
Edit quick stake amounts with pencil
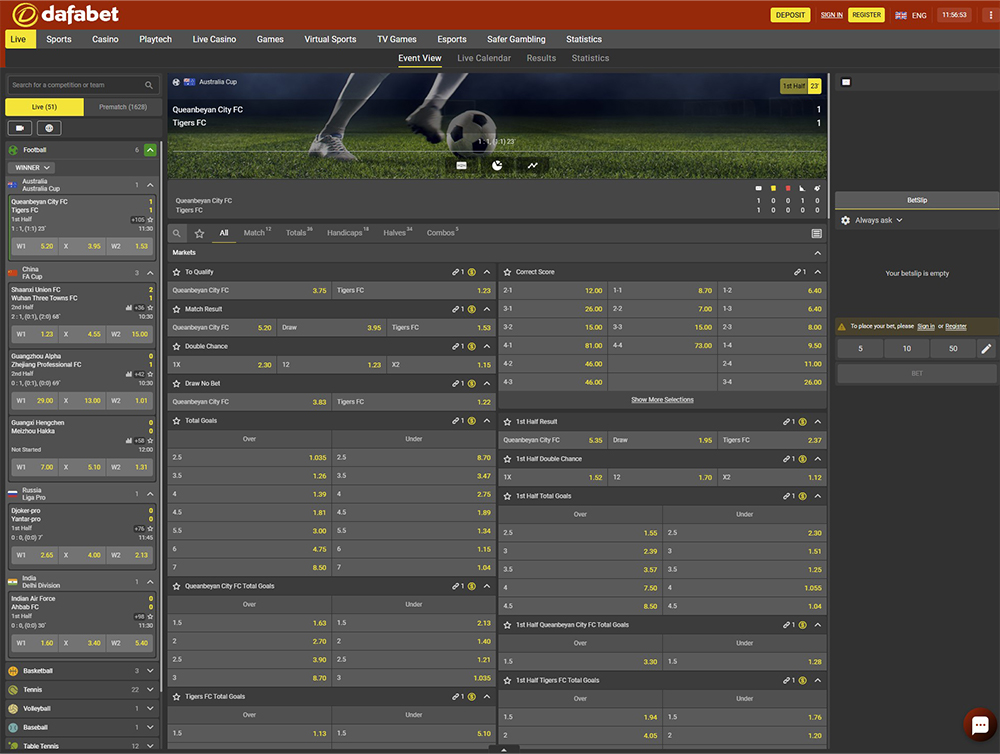[x=987, y=348]
